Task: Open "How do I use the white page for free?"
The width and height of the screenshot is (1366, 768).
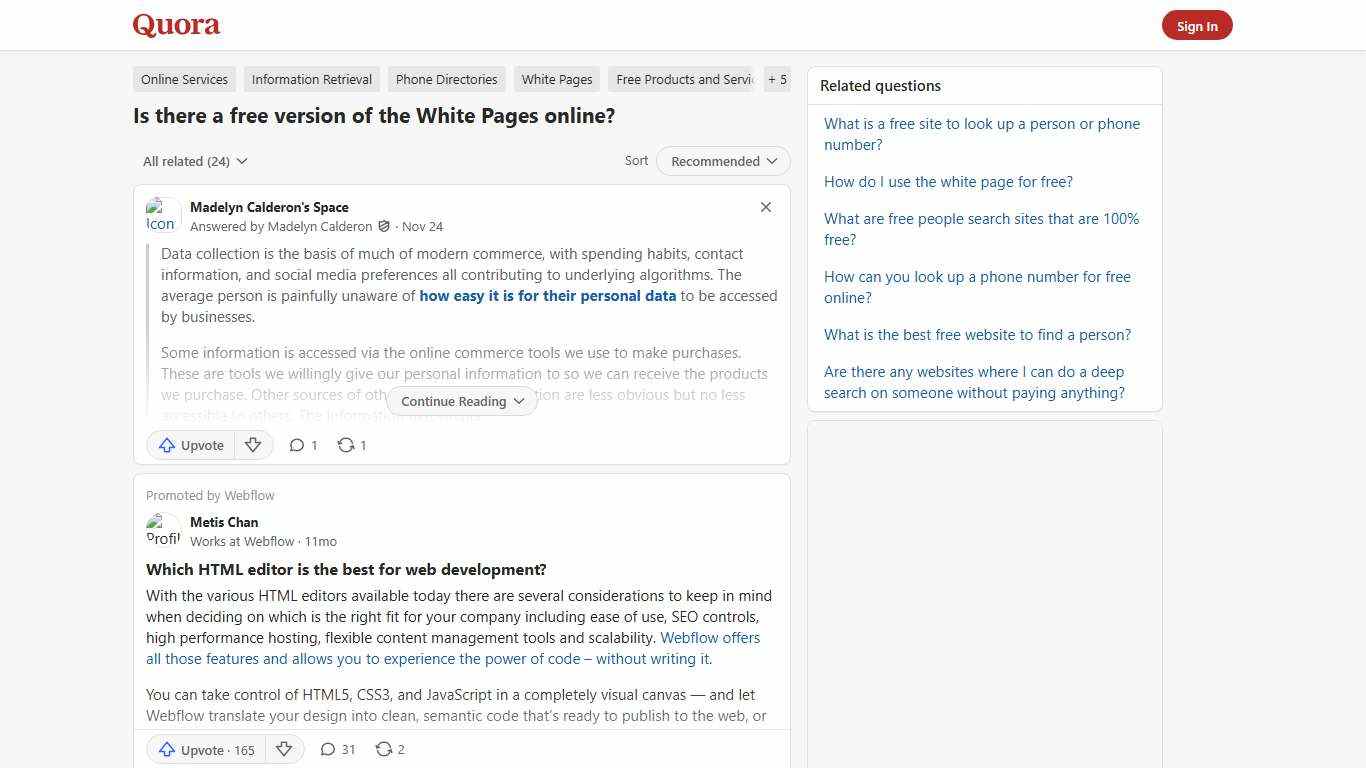Action: [948, 182]
